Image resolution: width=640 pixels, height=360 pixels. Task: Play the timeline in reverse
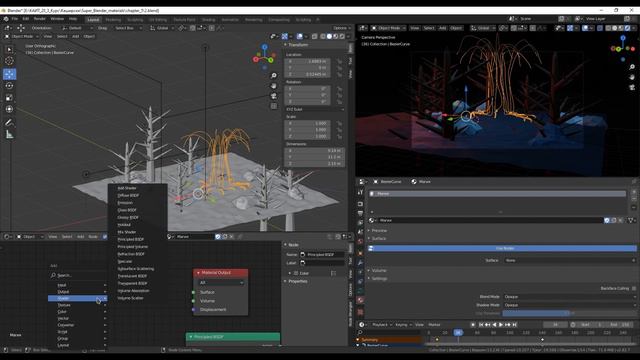tap(494, 324)
